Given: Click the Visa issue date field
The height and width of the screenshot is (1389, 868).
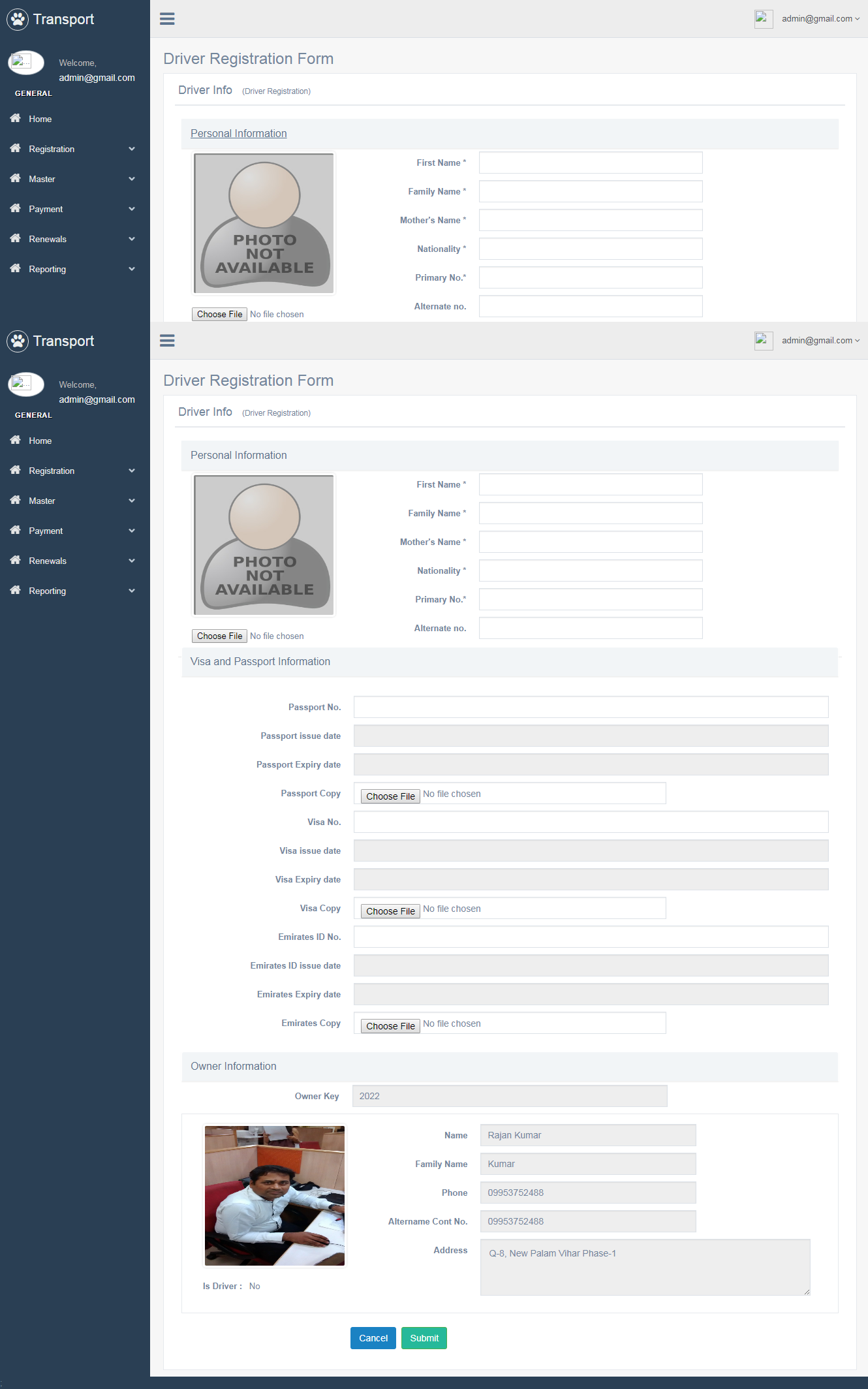Looking at the screenshot, I should coord(591,851).
